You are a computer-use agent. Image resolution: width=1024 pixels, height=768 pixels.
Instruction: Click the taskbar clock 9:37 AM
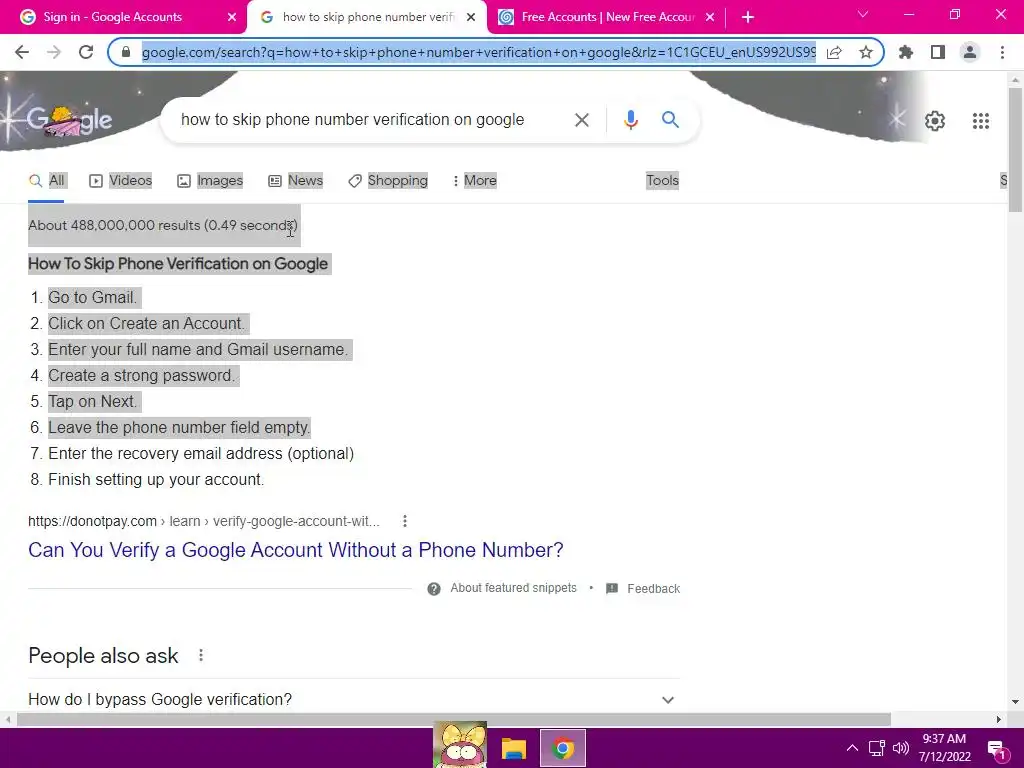pos(944,748)
